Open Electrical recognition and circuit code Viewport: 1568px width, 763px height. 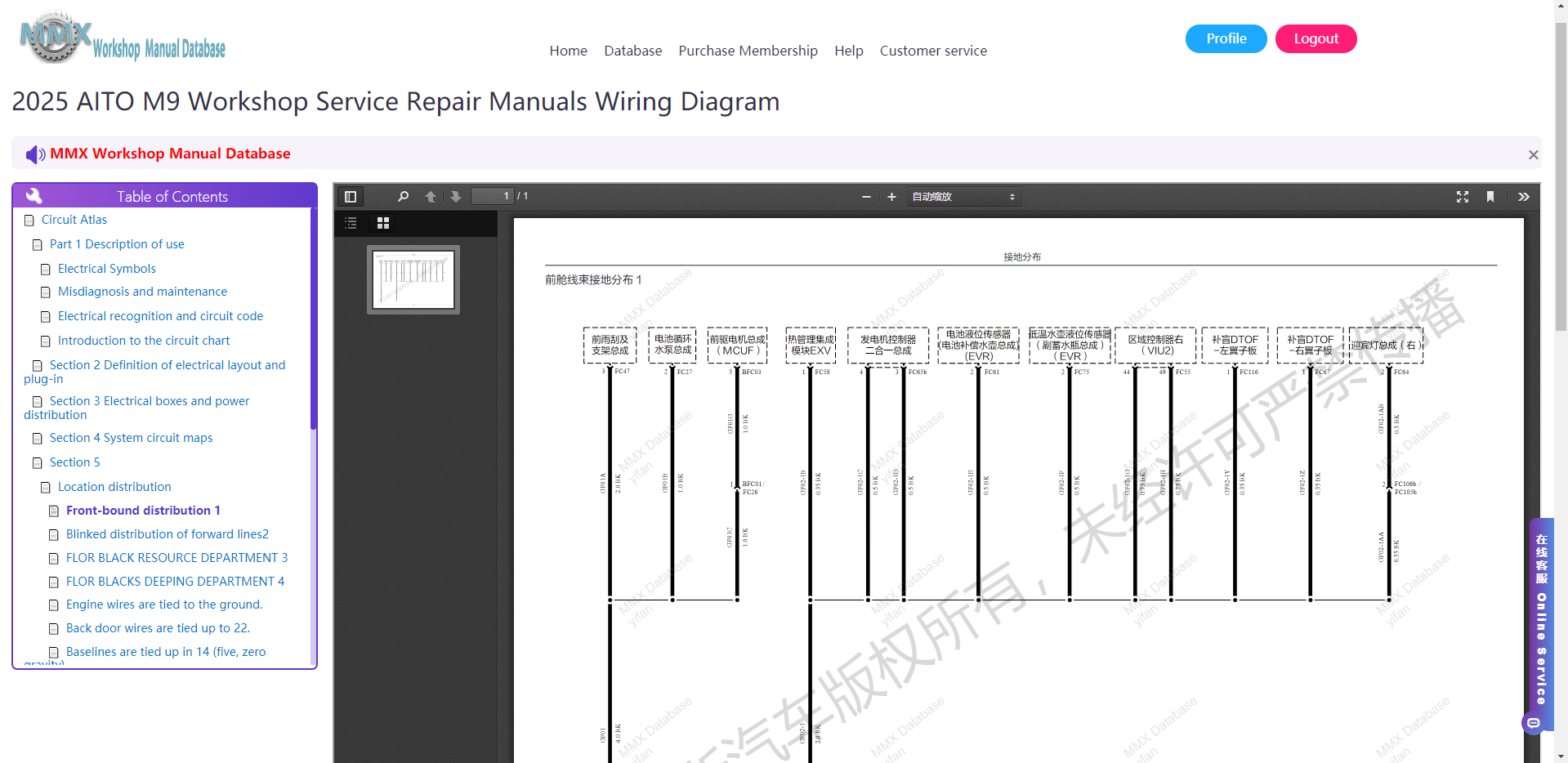161,316
